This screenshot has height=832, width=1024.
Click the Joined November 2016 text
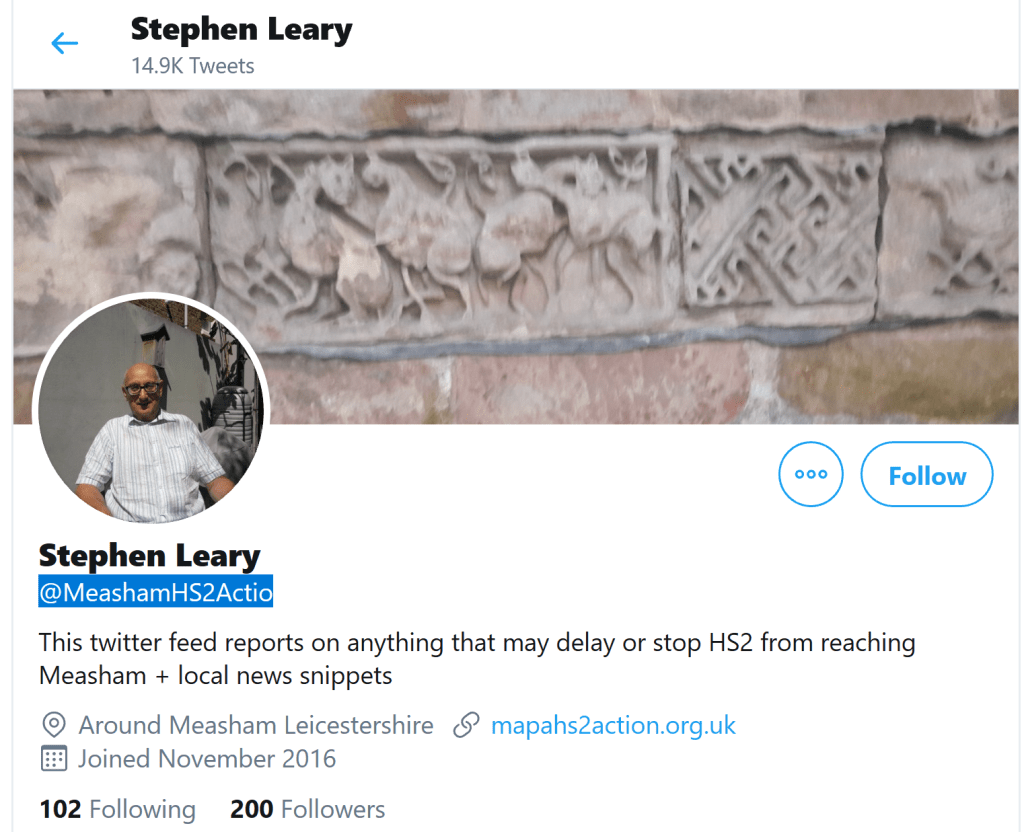pyautogui.click(x=207, y=759)
